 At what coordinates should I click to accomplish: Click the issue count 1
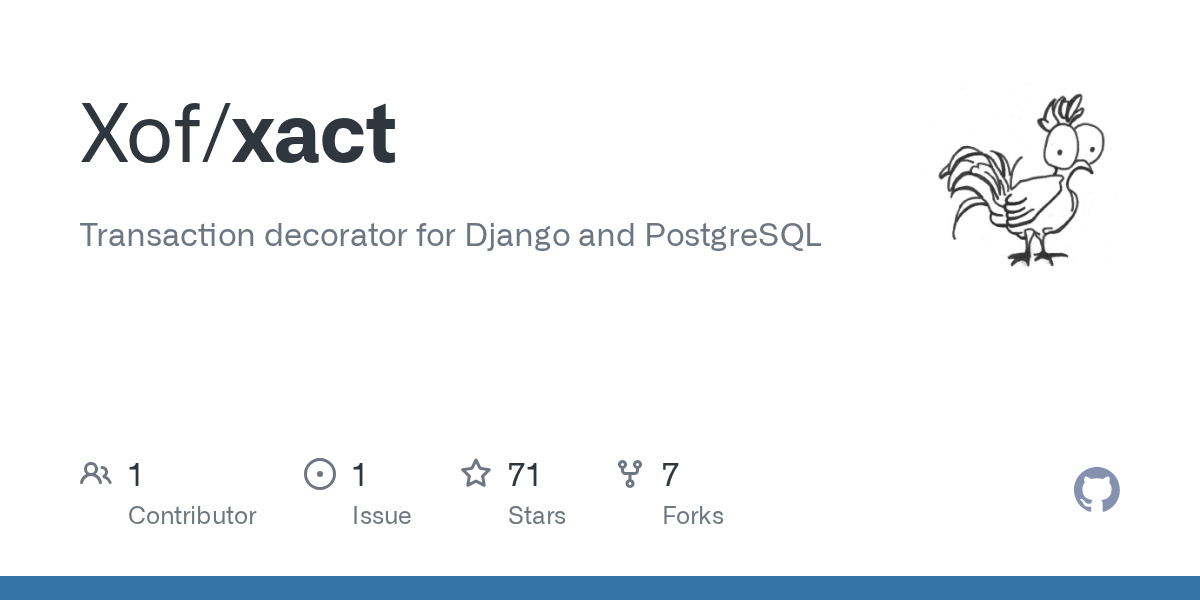pyautogui.click(x=360, y=474)
